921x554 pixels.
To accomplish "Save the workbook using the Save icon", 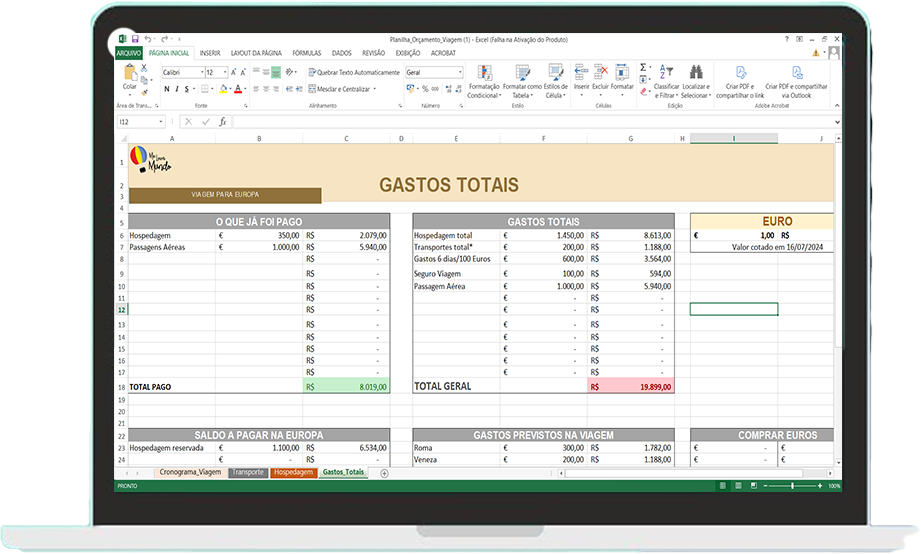I will (134, 38).
